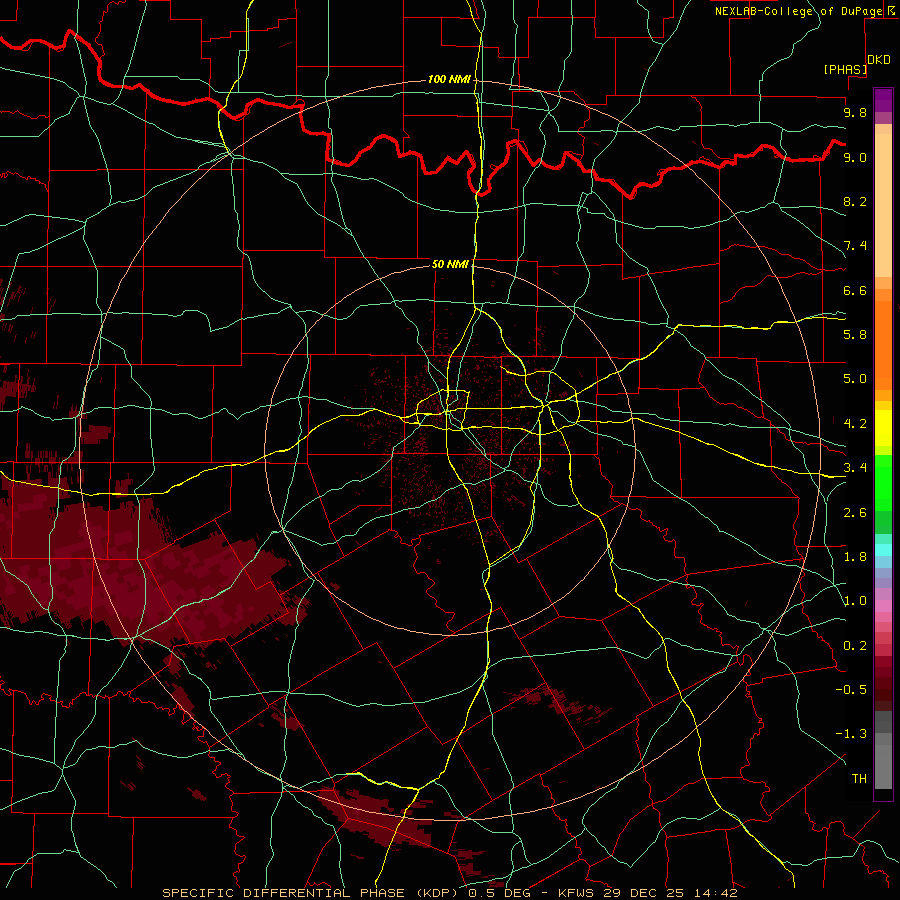Click the "TH" threshold label on scale
Image resolution: width=900 pixels, height=900 pixels.
[859, 778]
